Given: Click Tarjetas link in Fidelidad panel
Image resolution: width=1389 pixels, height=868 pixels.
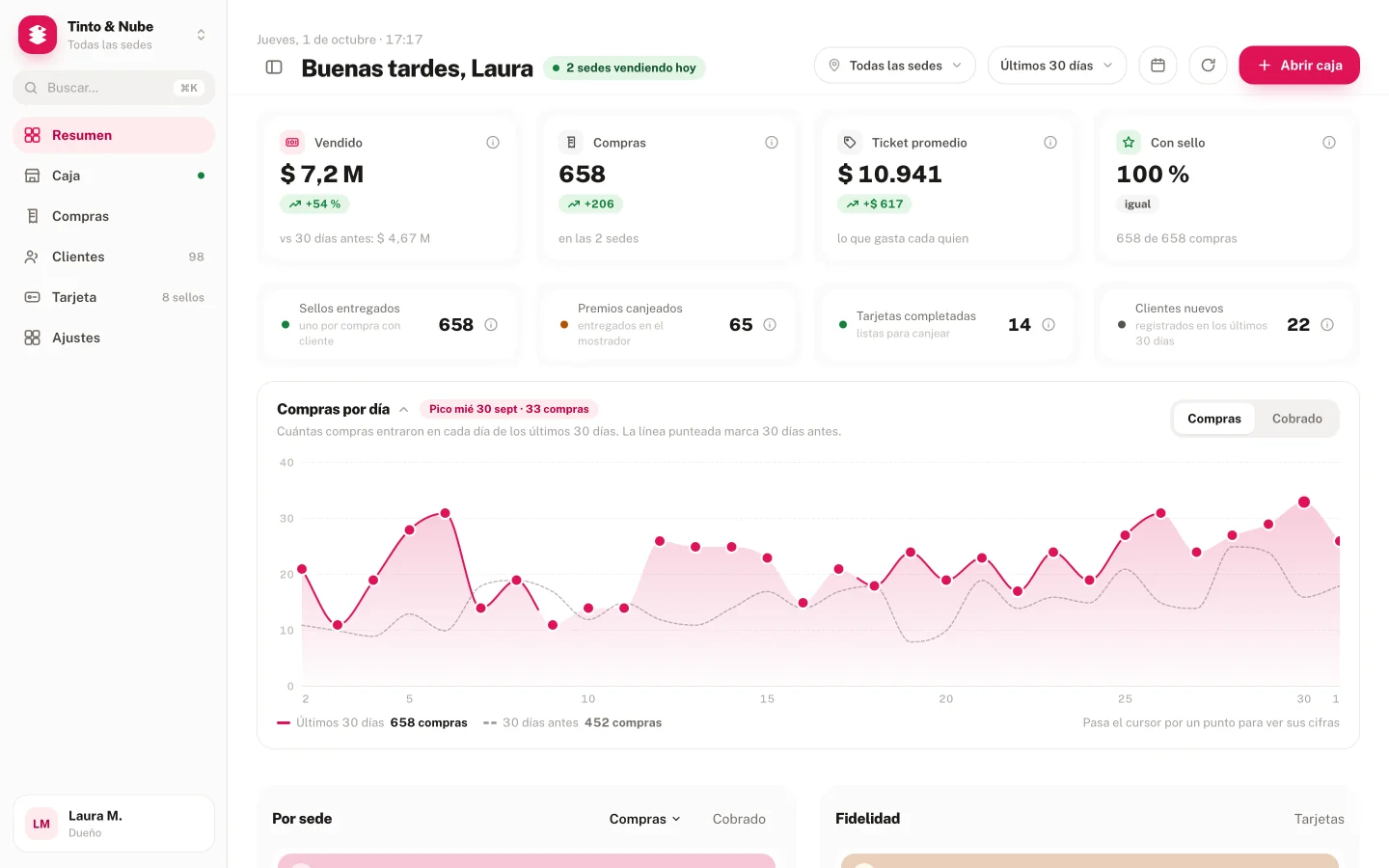Looking at the screenshot, I should tap(1319, 819).
